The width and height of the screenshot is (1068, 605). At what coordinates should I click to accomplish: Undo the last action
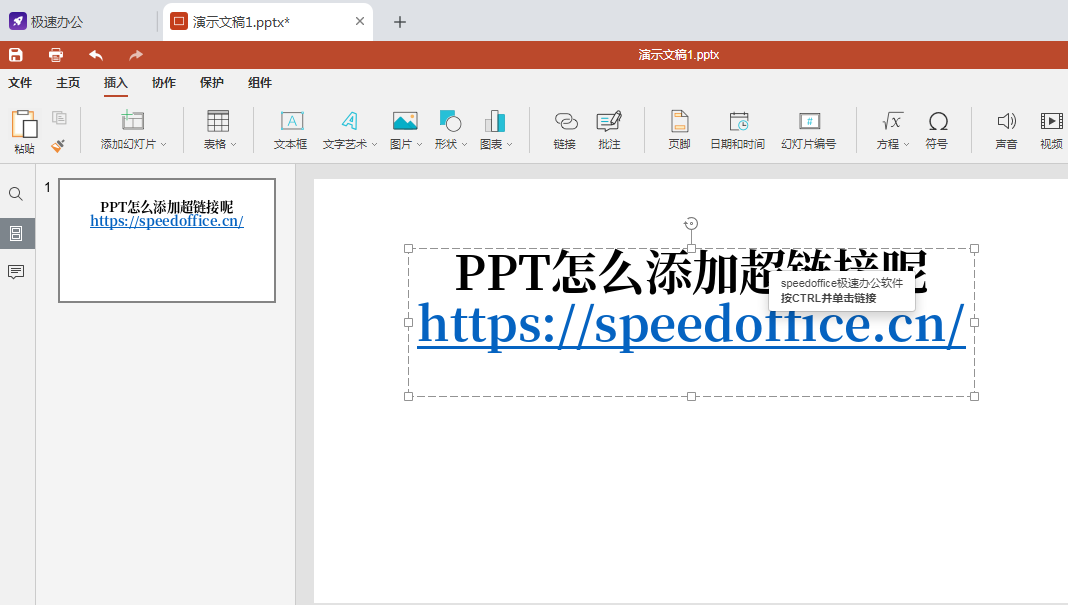96,55
